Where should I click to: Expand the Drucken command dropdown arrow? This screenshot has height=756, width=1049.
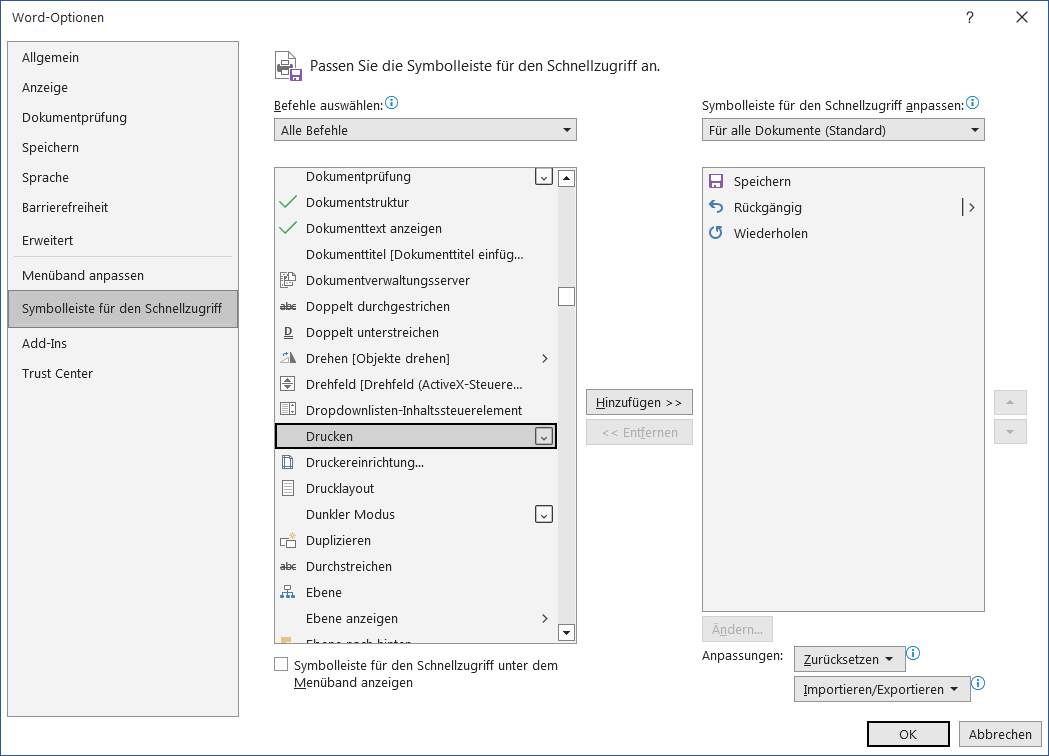544,437
